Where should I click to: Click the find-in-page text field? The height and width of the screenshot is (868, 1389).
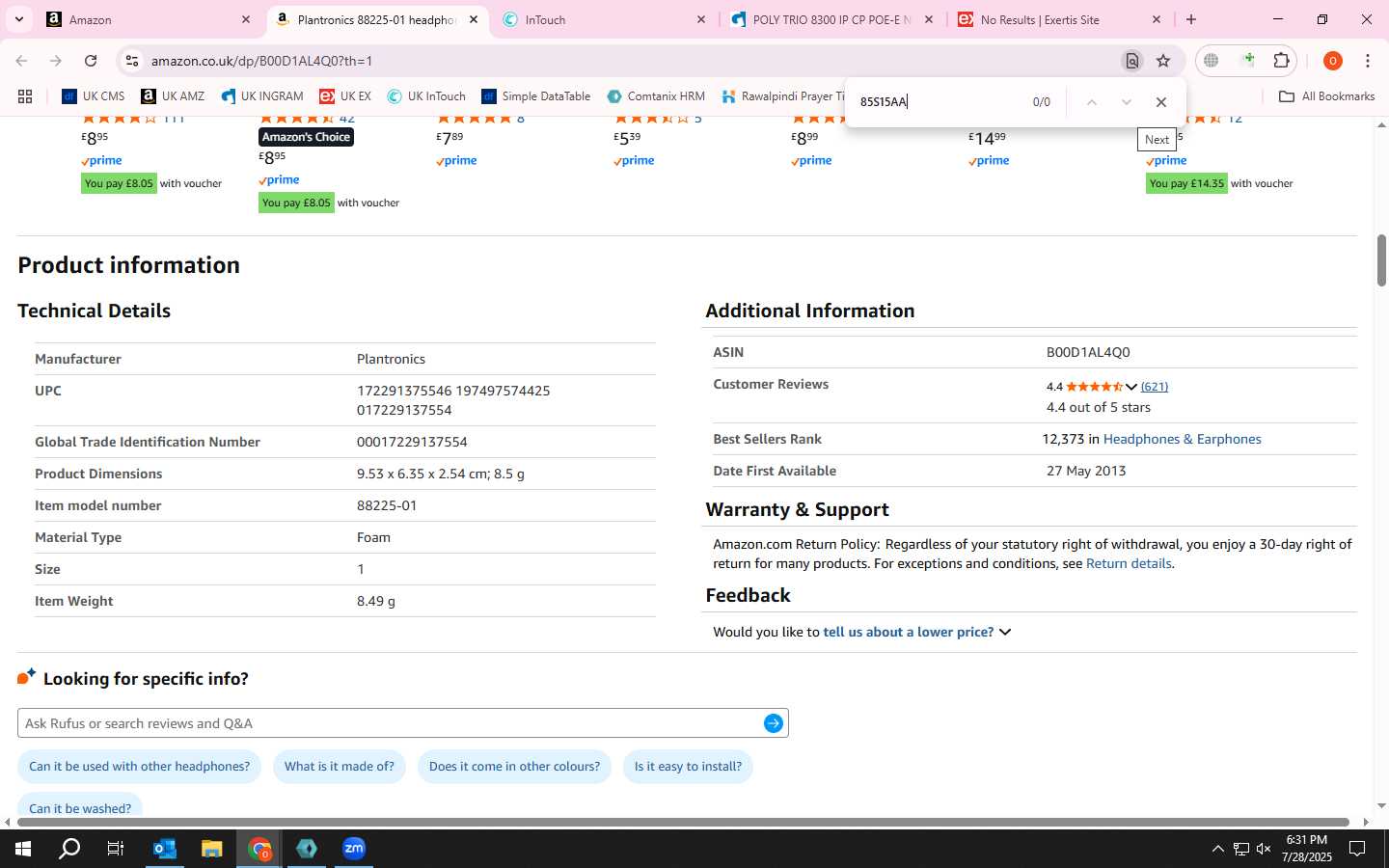936,102
